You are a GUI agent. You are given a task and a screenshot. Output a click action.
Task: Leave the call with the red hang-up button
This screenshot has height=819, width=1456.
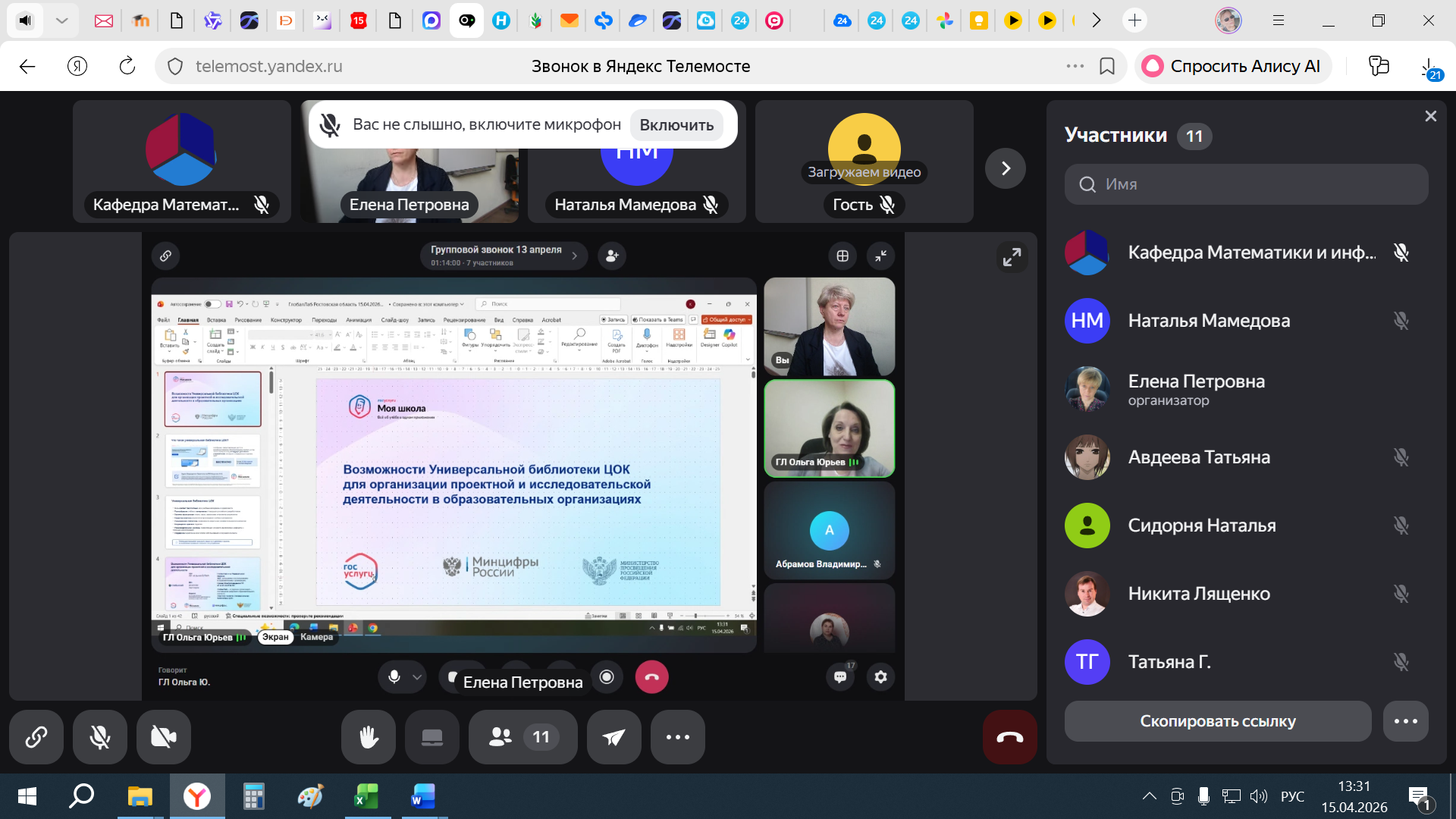click(x=1010, y=737)
